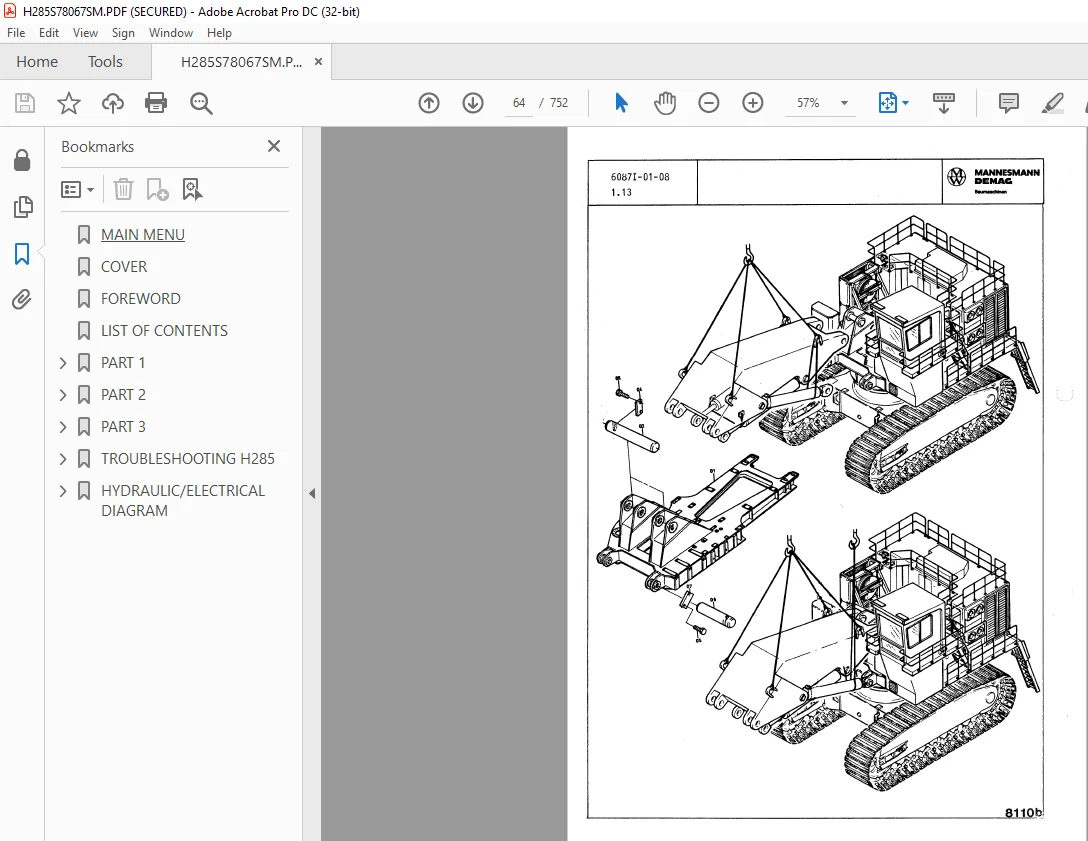The width and height of the screenshot is (1088, 841).
Task: Open fit page options dropdown arrow
Action: click(906, 103)
